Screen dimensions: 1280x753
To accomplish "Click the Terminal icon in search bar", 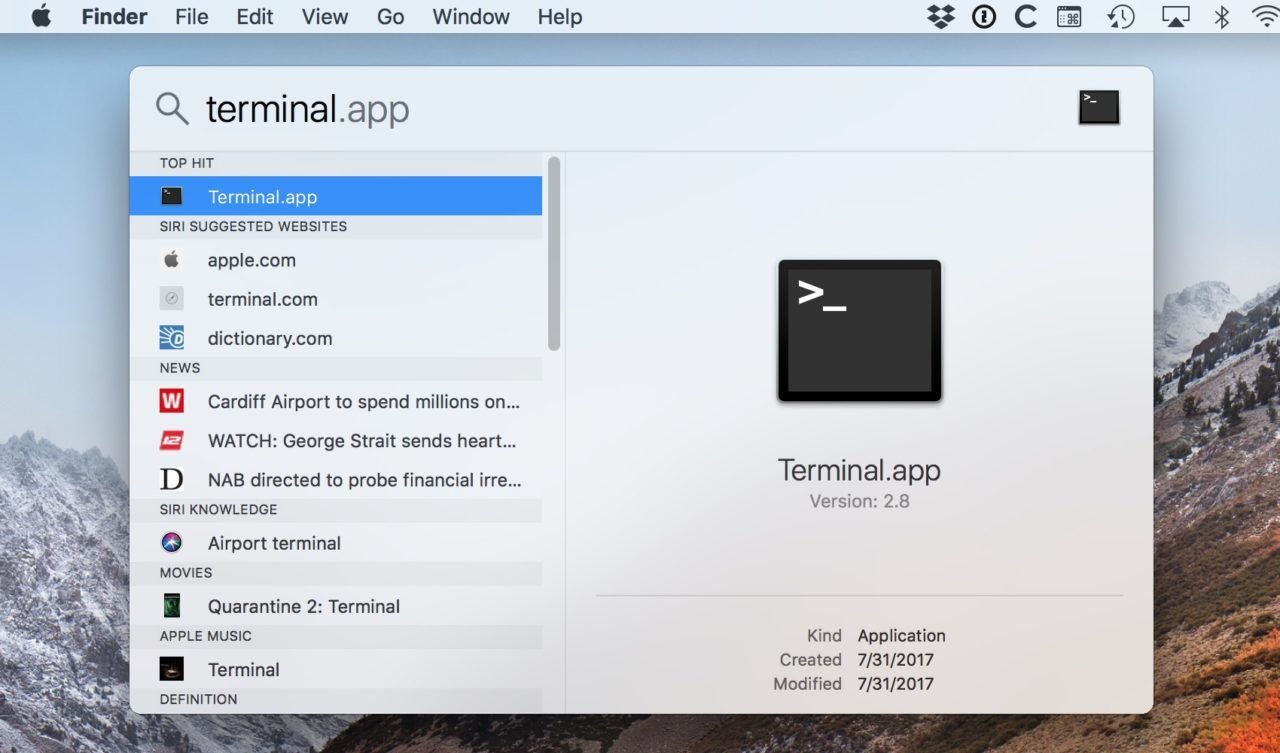I will [1099, 107].
